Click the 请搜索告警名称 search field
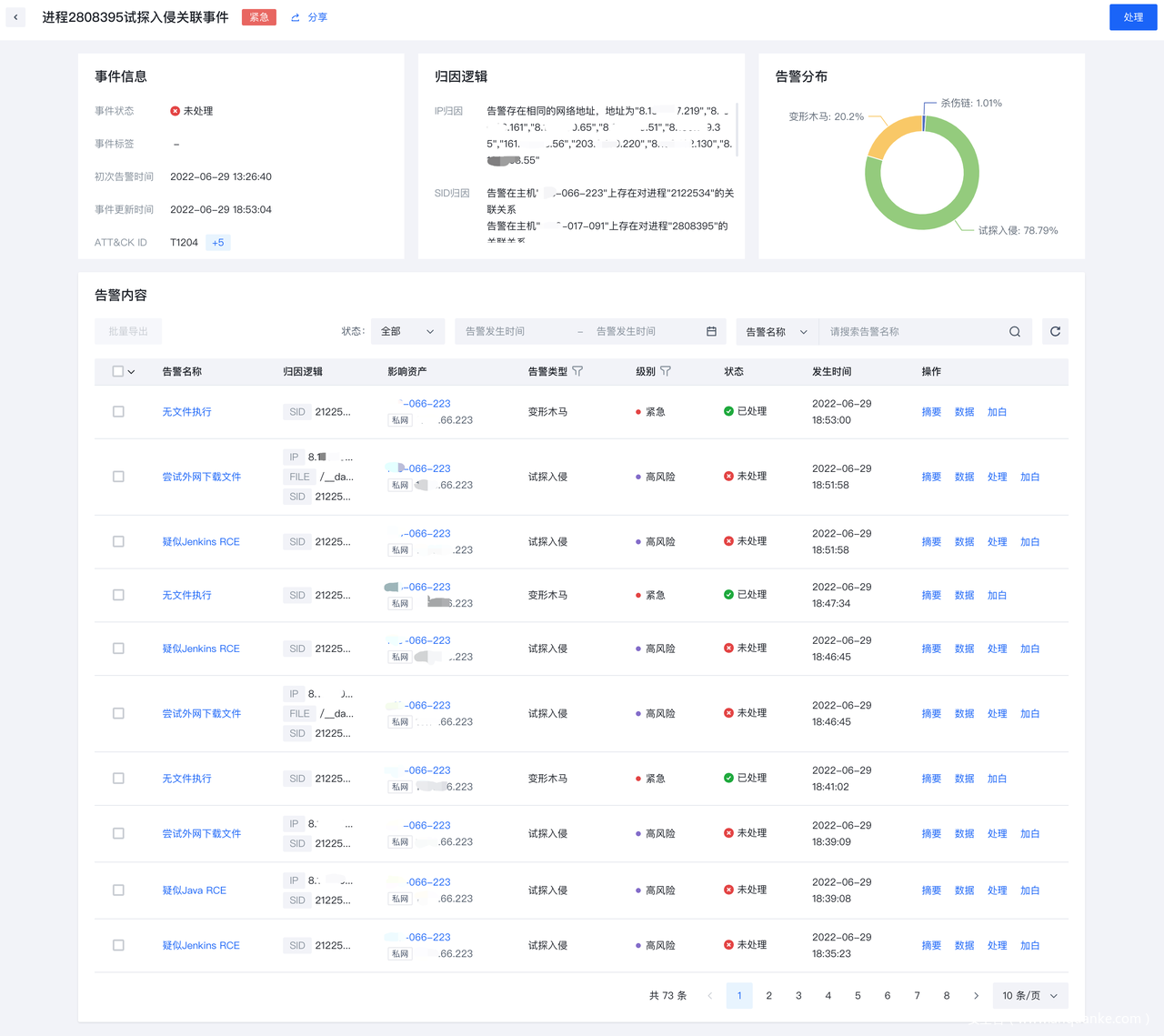The width and height of the screenshot is (1164, 1036). click(x=909, y=332)
